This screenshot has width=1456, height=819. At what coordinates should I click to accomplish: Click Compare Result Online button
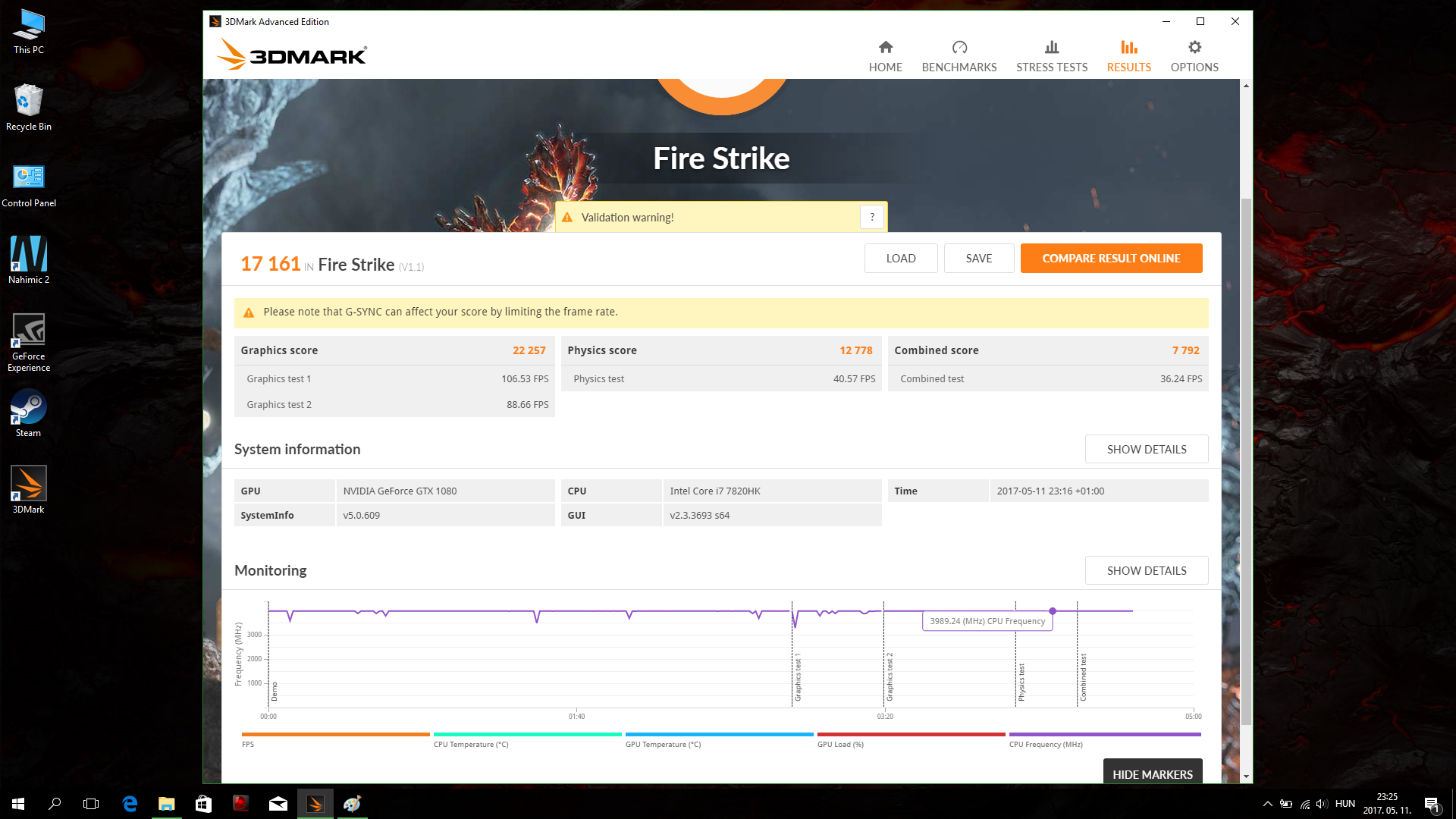click(x=1110, y=258)
